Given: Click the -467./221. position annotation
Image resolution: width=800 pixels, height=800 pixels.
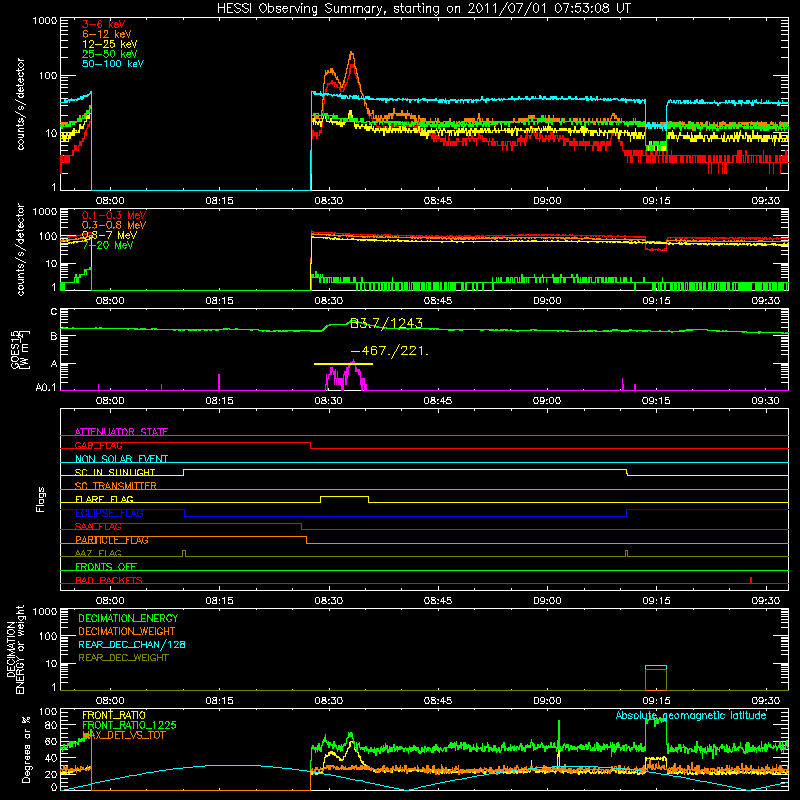Looking at the screenshot, I should (x=390, y=351).
